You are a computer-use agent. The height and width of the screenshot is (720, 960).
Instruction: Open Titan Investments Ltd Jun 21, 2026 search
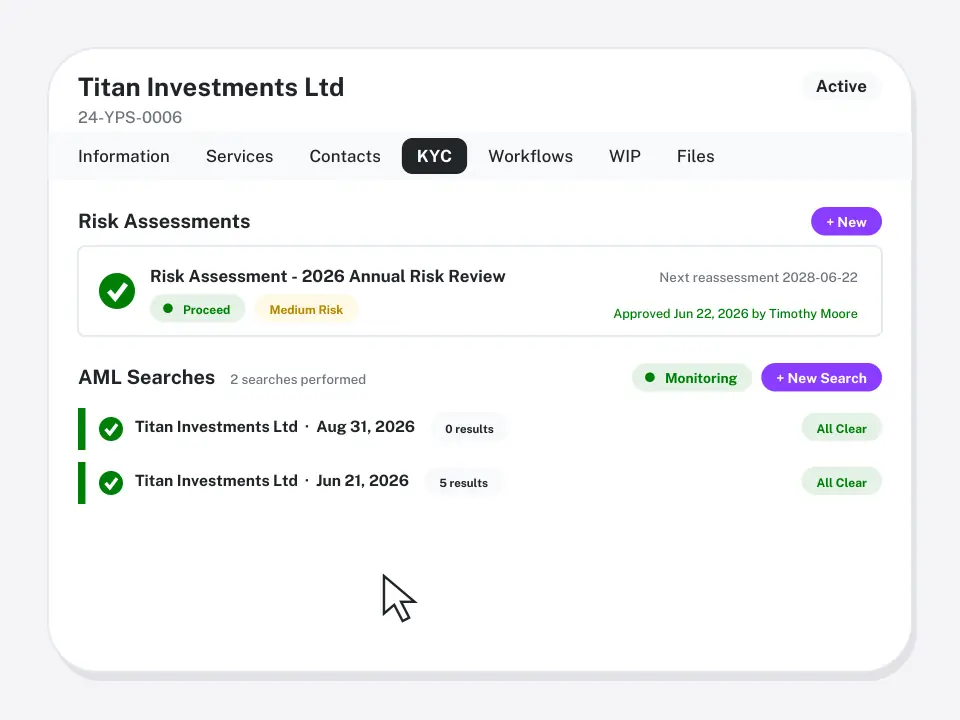tap(272, 481)
